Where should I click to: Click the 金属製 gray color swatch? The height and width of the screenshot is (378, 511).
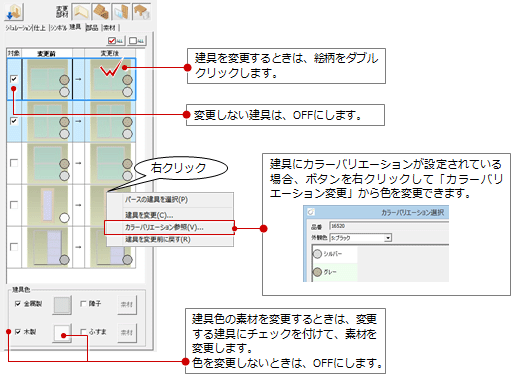click(62, 305)
